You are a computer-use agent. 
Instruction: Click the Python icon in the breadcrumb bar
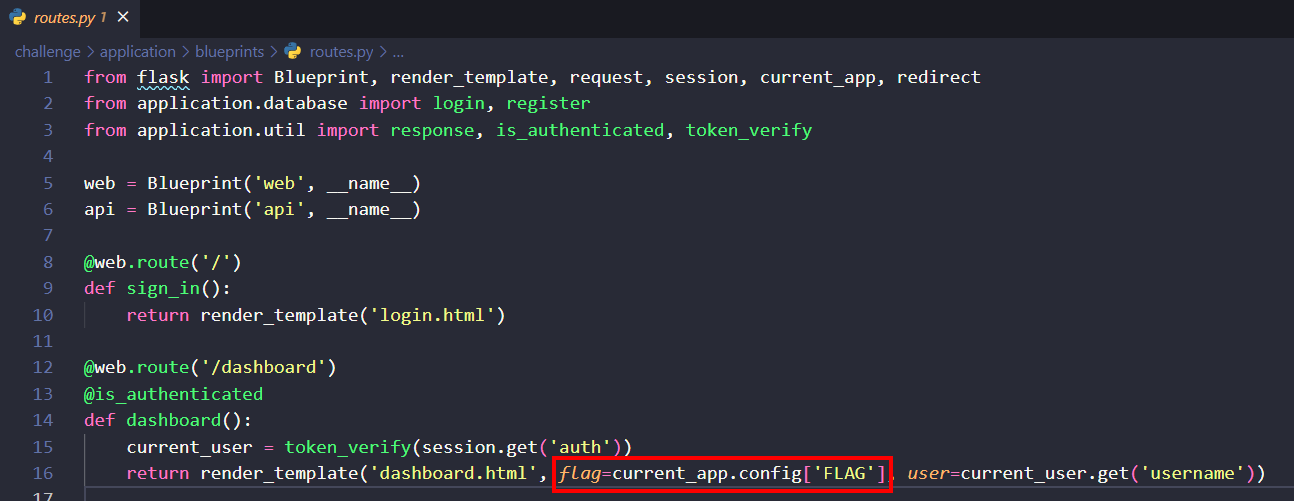(x=293, y=51)
